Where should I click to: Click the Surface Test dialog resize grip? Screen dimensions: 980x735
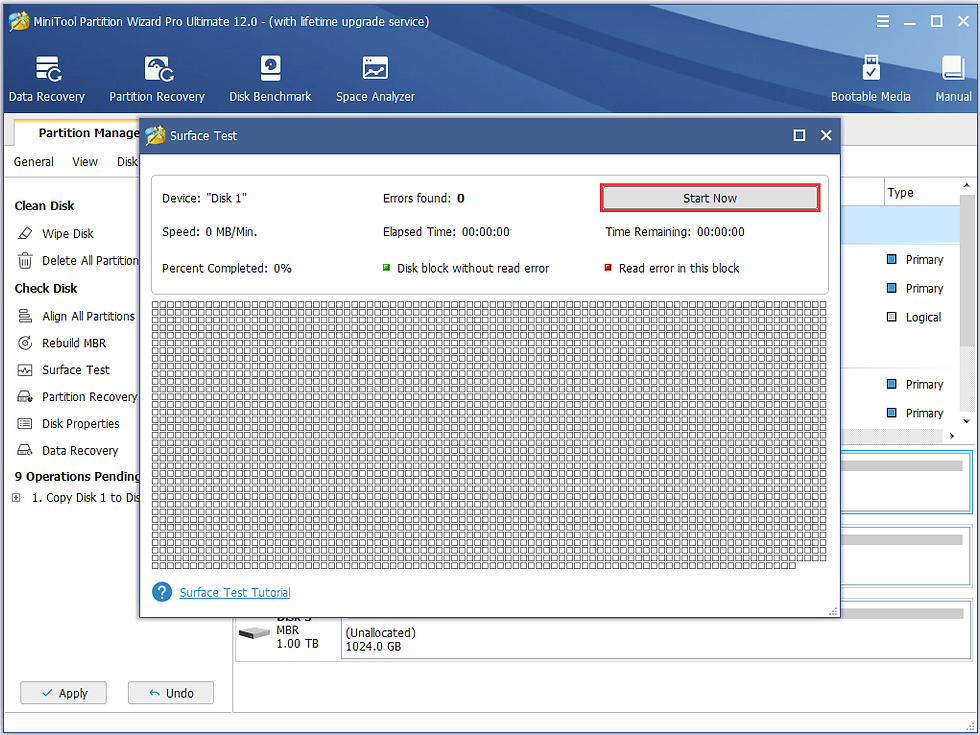tap(833, 612)
